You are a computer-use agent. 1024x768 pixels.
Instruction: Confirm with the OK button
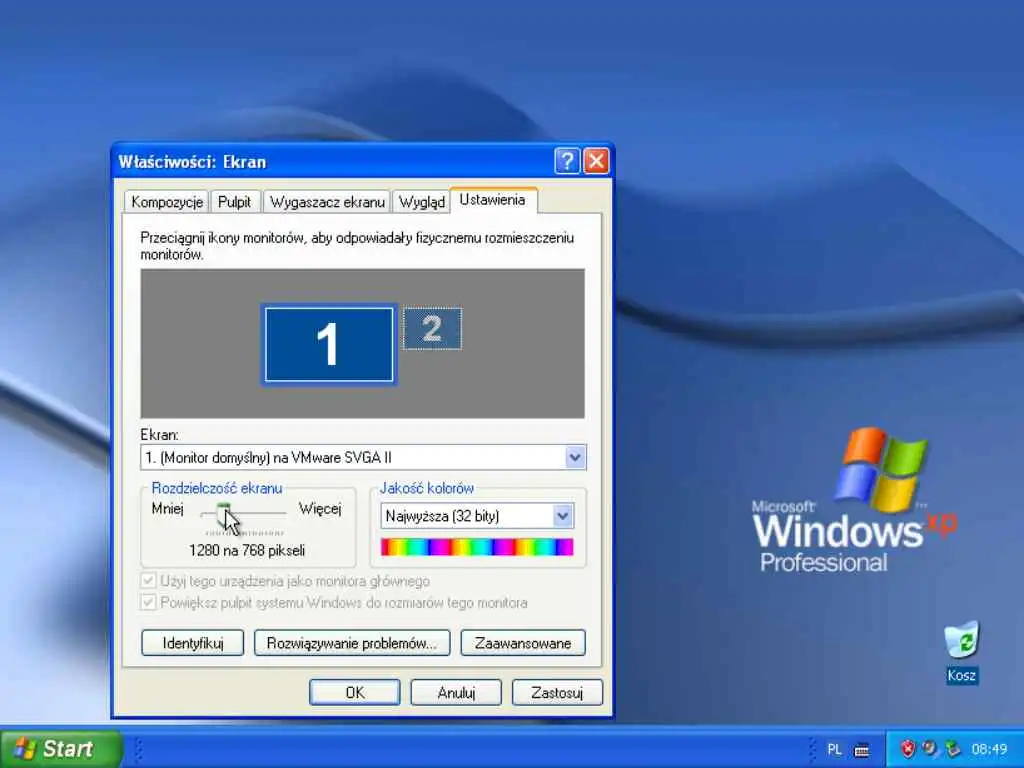[x=355, y=693]
